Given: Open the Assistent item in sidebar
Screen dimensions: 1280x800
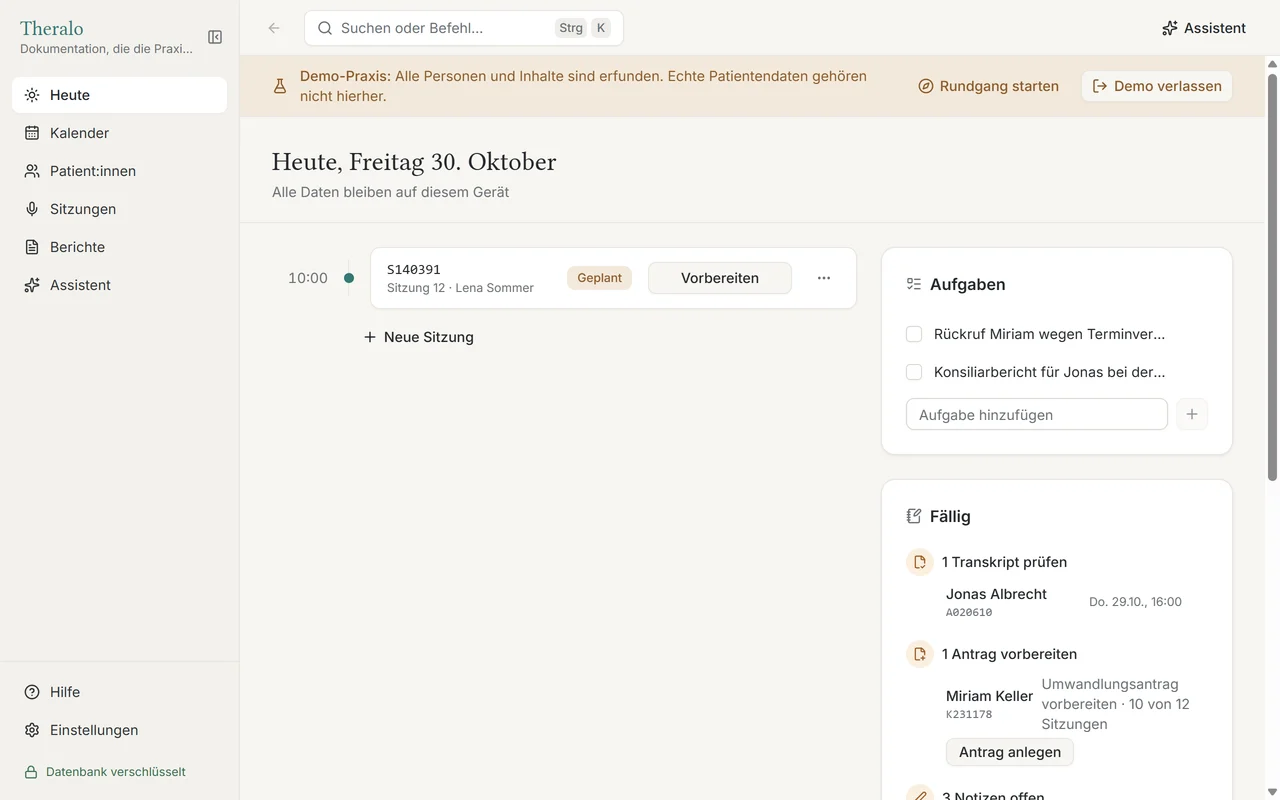Looking at the screenshot, I should [119, 285].
